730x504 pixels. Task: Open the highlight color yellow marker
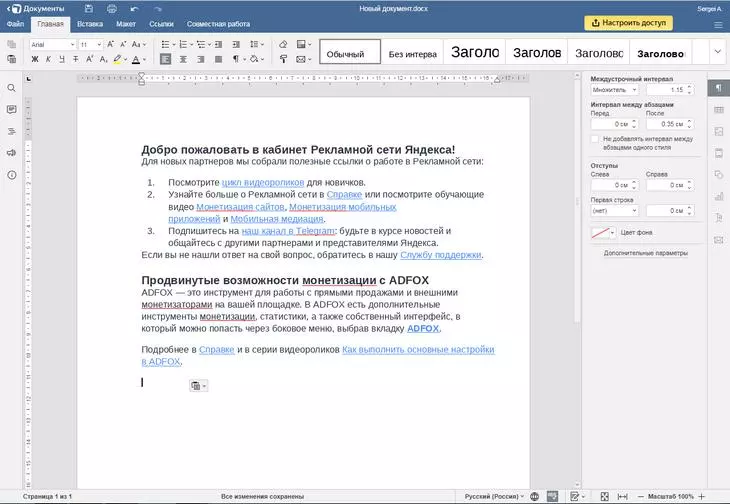pos(117,59)
